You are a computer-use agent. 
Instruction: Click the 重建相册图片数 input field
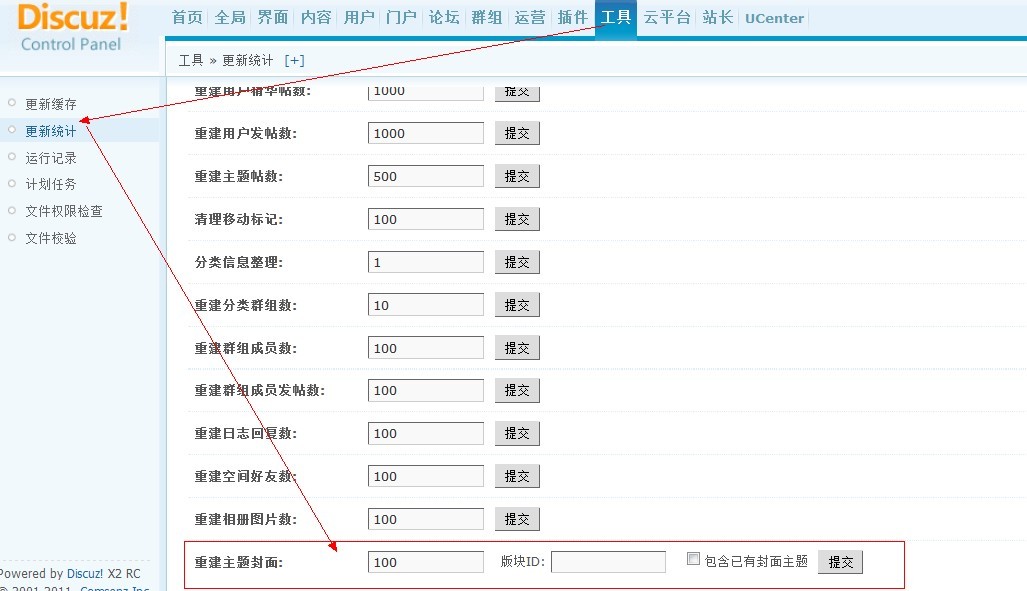click(x=426, y=520)
